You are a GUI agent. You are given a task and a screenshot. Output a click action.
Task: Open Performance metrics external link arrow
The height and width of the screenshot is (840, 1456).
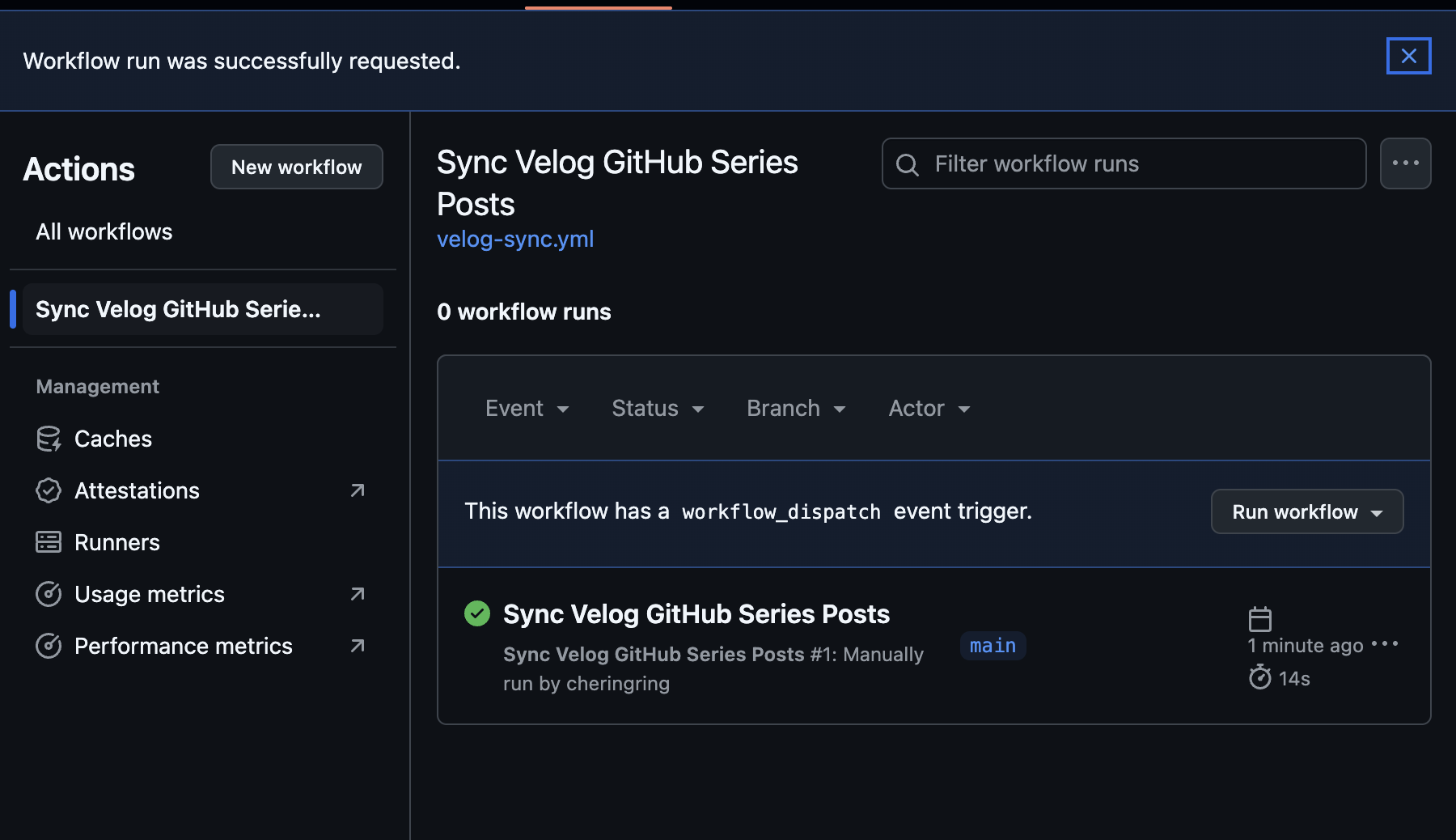click(358, 646)
